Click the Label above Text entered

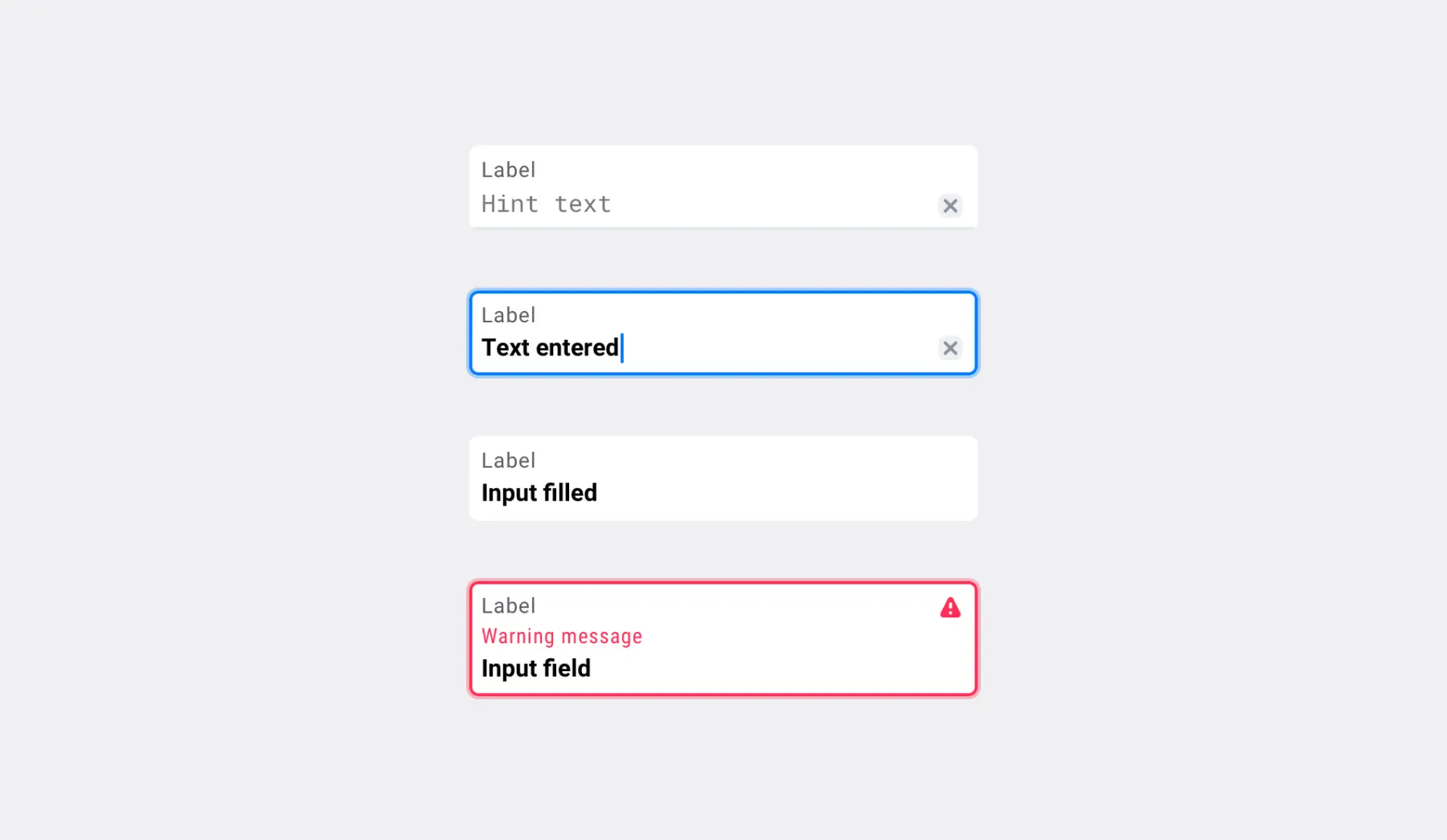pyautogui.click(x=508, y=315)
